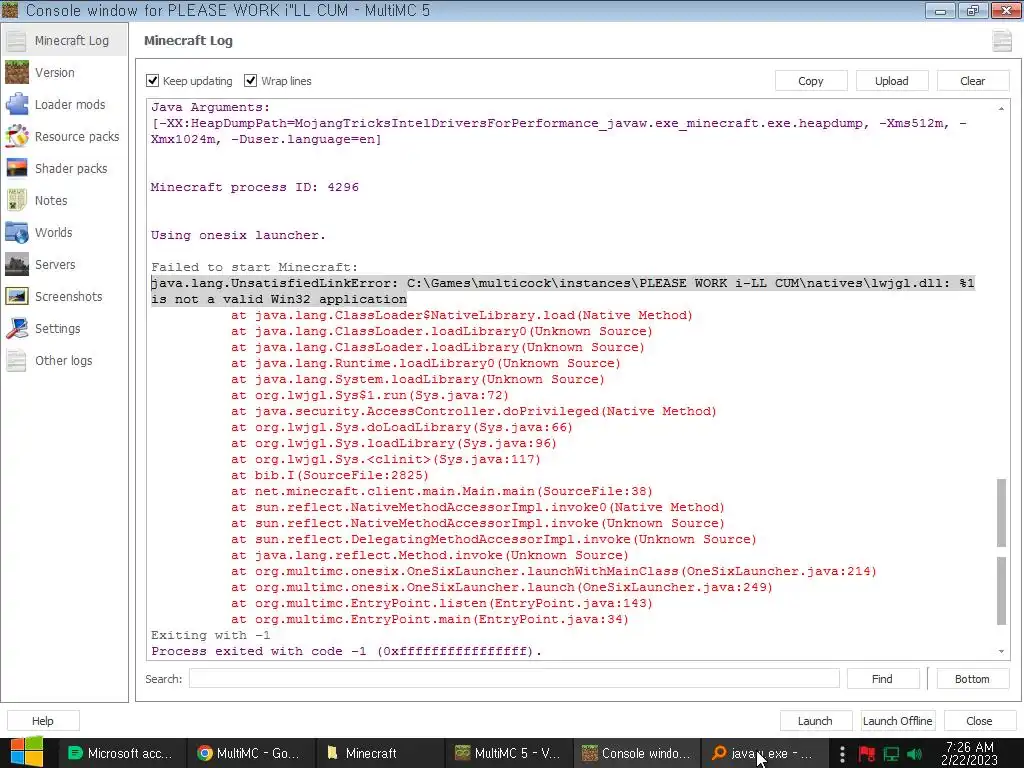Click the Shader packs sunset icon
This screenshot has width=1024, height=768.
tap(16, 168)
